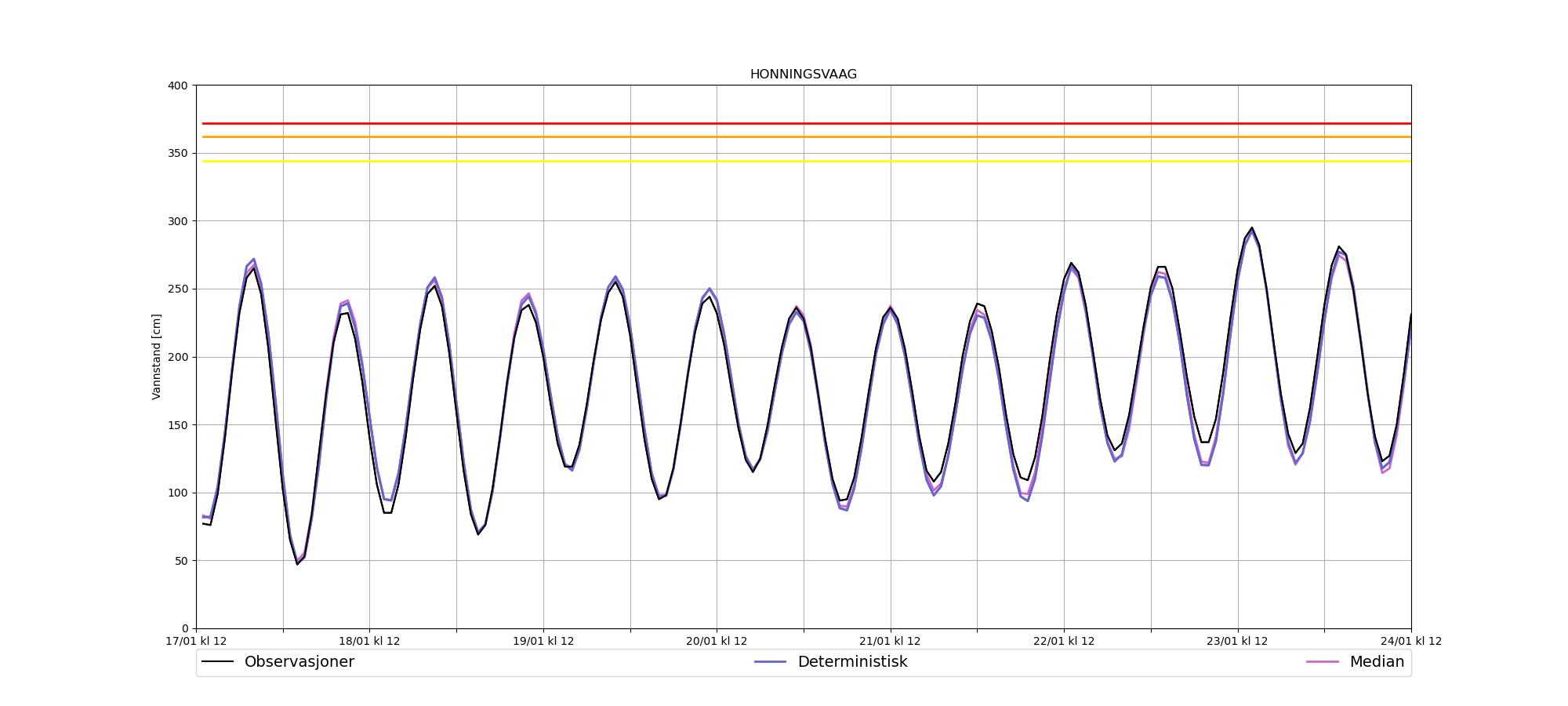Select the 17/01 kl 12 axis tick label

tap(196, 641)
